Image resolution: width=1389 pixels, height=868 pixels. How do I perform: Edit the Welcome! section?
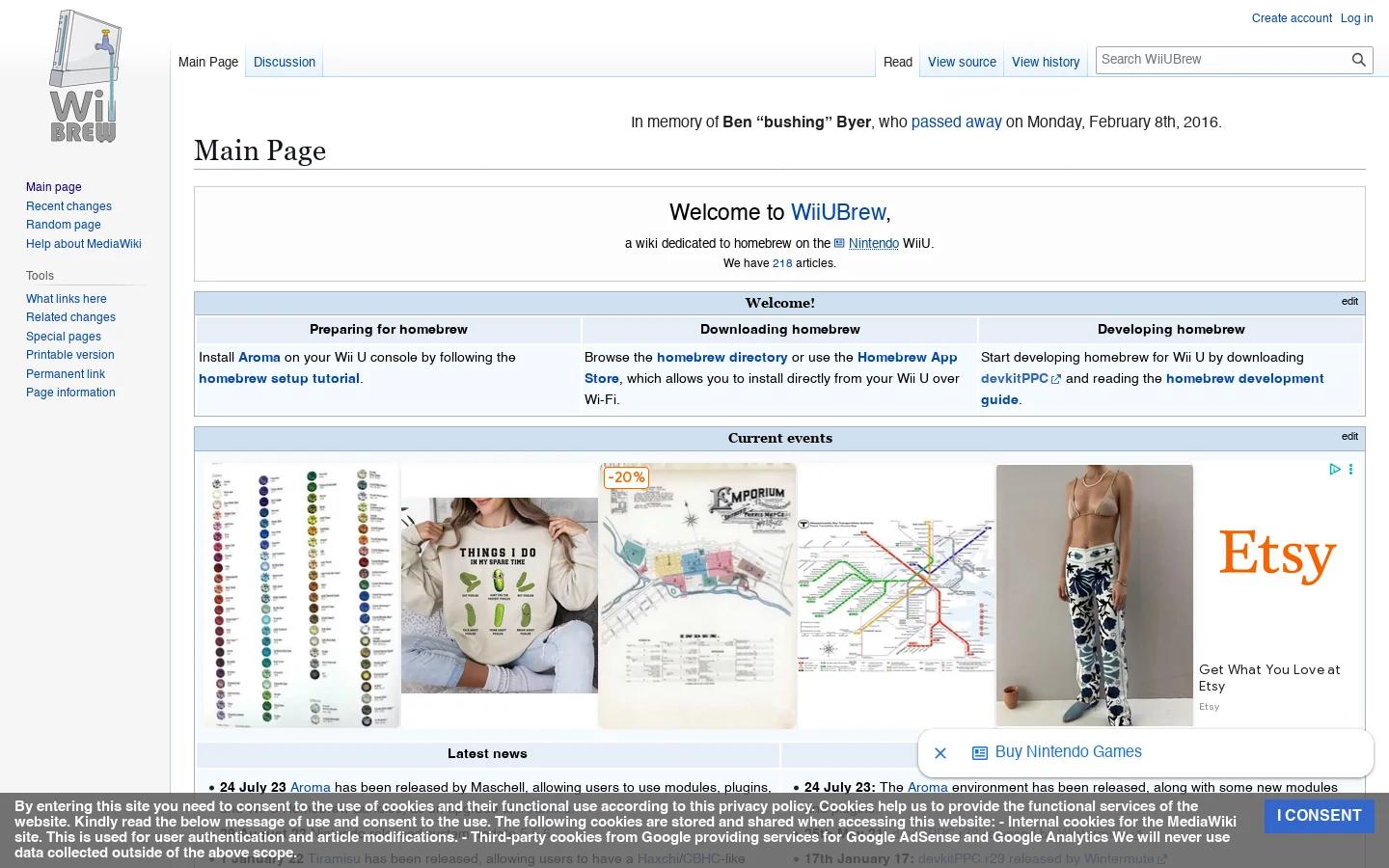[1349, 302]
